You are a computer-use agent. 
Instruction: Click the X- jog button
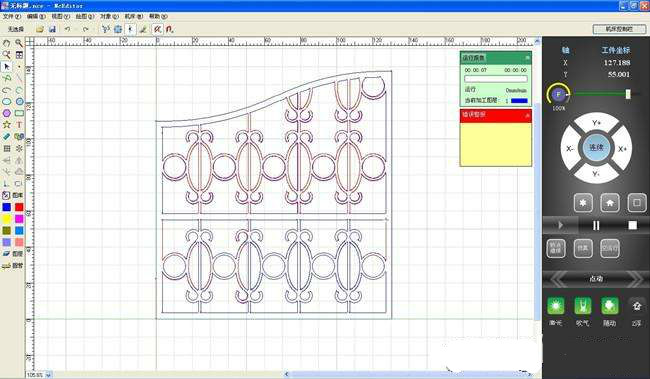(570, 148)
